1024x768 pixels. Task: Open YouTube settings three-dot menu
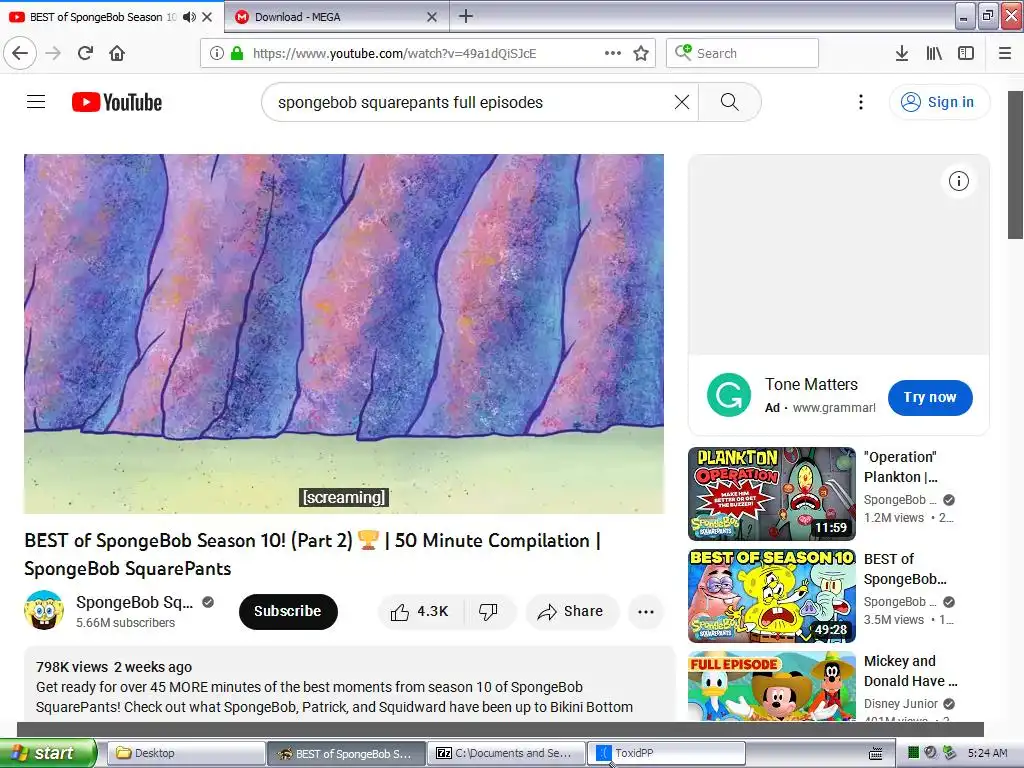point(861,102)
